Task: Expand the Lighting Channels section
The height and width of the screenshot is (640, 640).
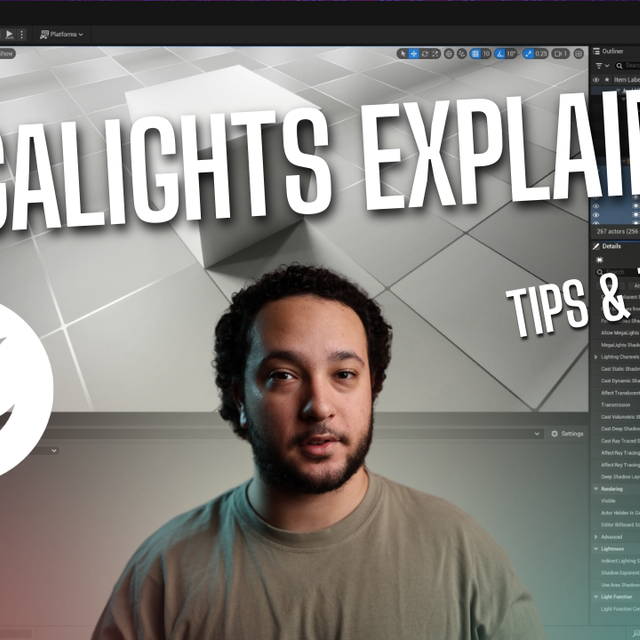Action: 597,356
